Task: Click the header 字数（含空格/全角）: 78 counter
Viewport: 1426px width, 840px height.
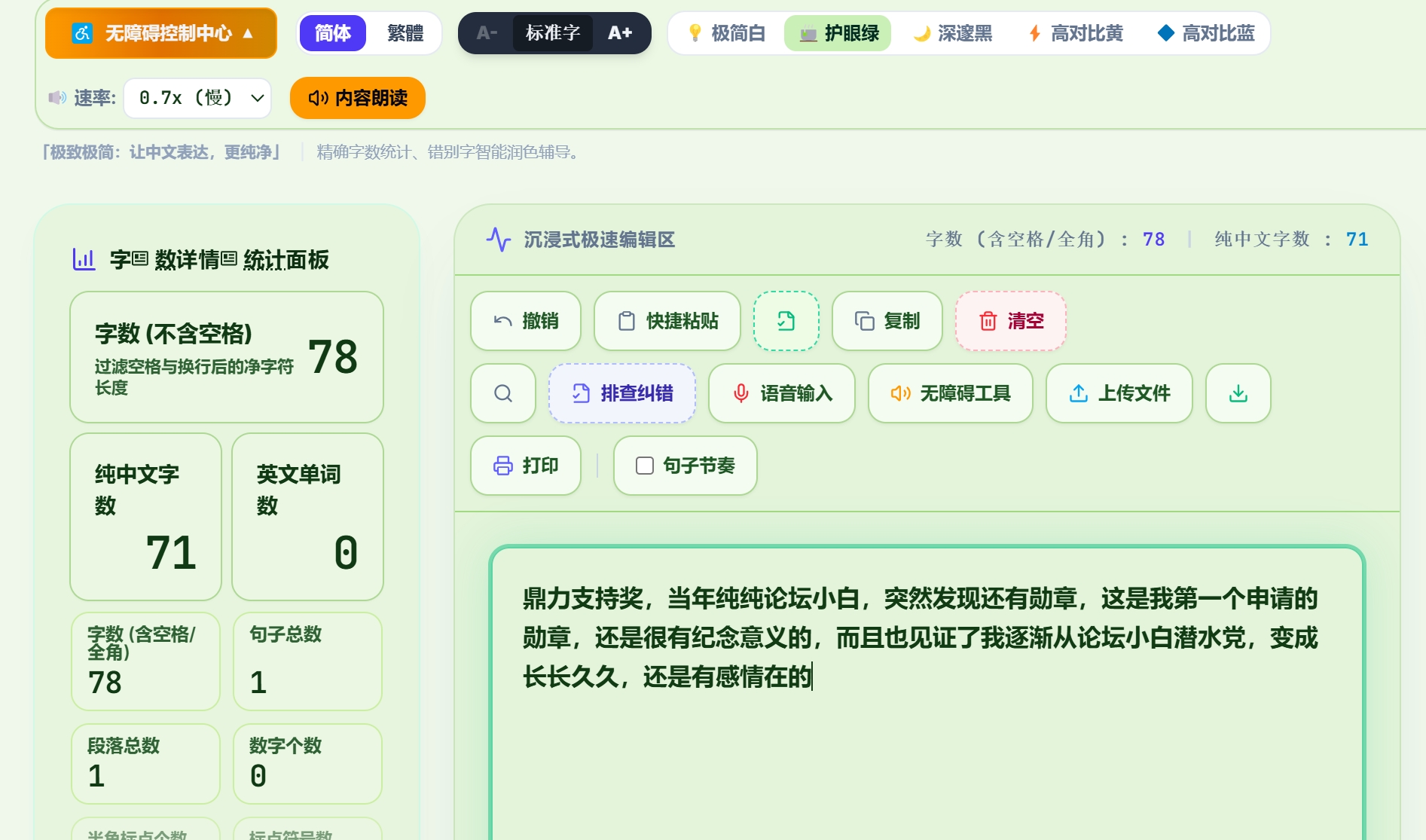Action: click(x=1046, y=240)
